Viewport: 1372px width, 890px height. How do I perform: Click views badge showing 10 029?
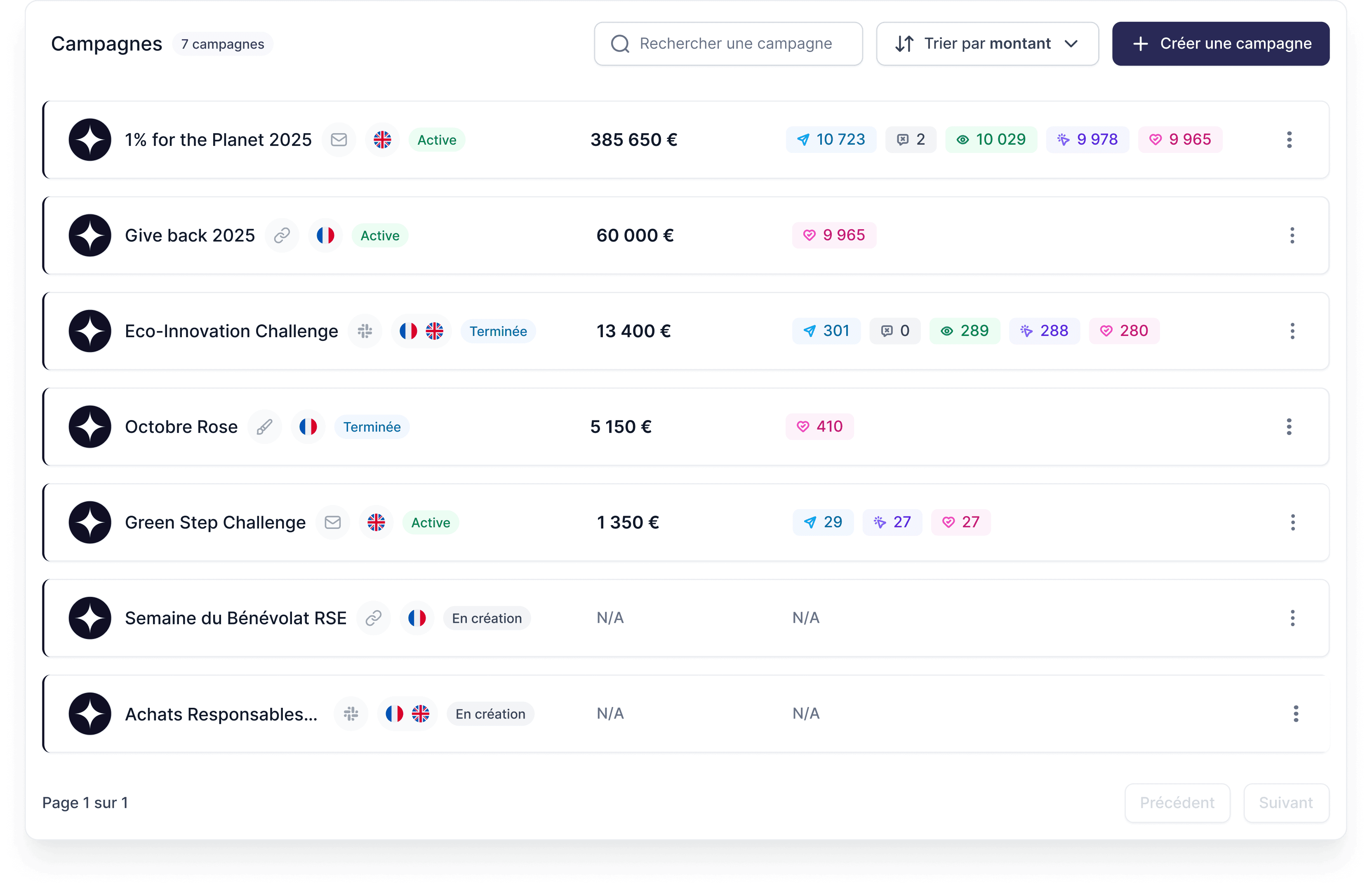[x=991, y=139]
